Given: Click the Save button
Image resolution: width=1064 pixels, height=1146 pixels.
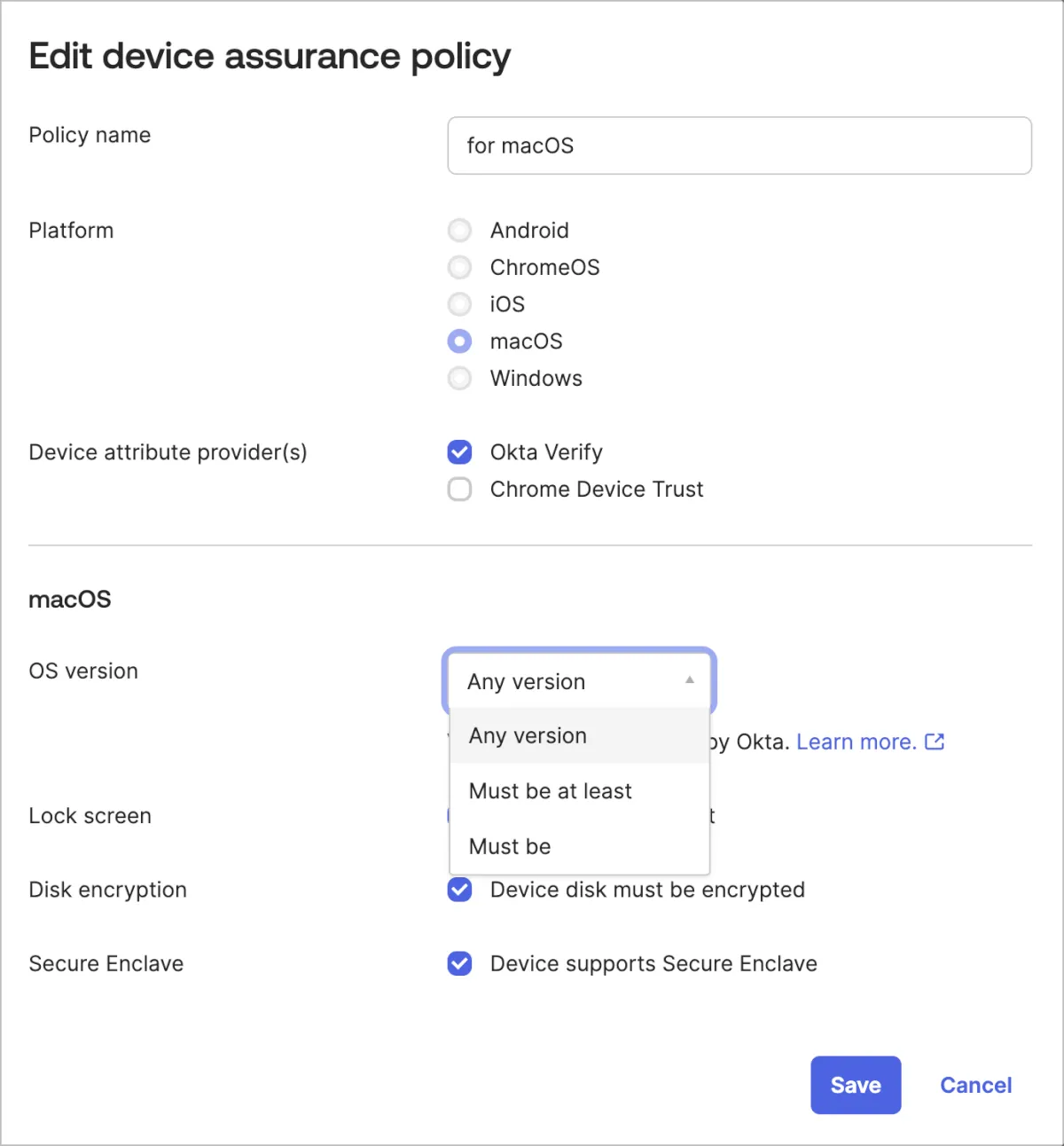Looking at the screenshot, I should pos(855,1085).
